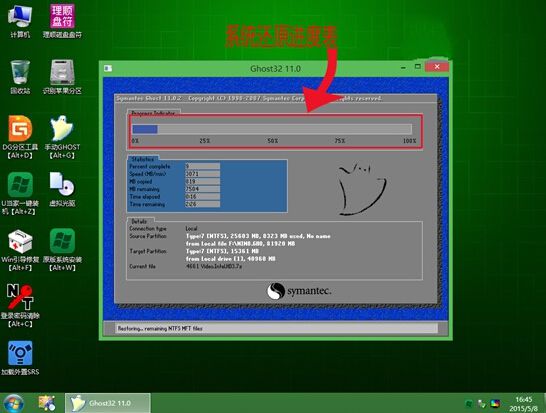The image size is (546, 413).
Task: Click the MB remaining value field
Action: pos(202,189)
